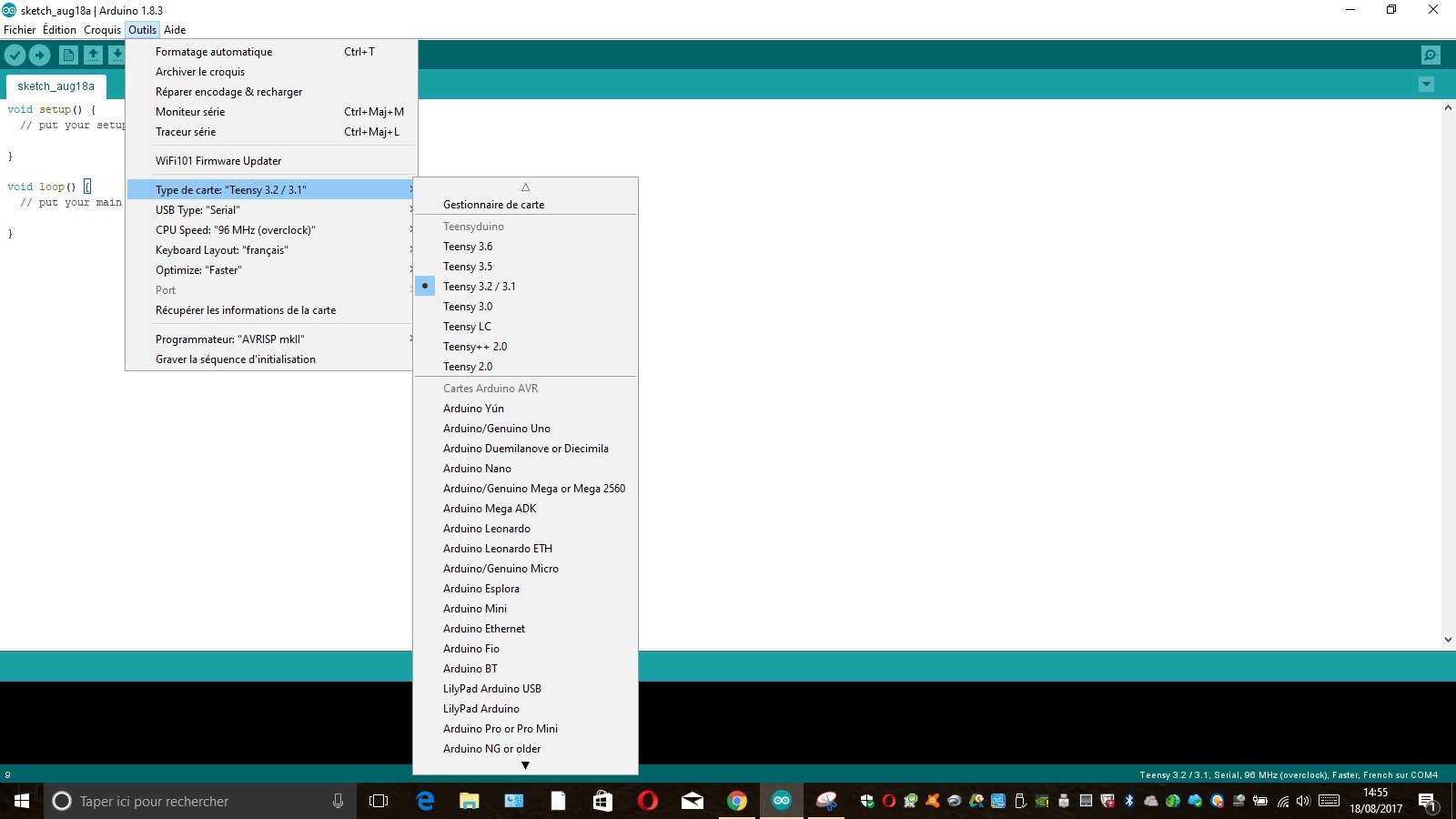Expand USB Type "Serial" submenu
This screenshot has height=819, width=1456.
point(271,210)
